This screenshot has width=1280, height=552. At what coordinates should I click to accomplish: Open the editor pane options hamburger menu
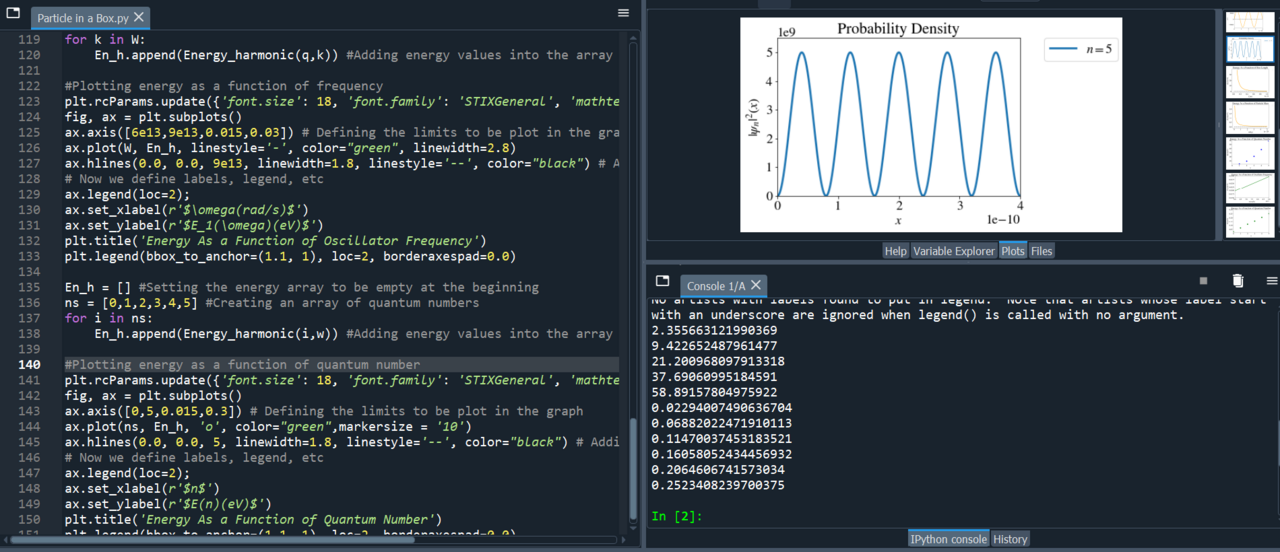tap(623, 14)
